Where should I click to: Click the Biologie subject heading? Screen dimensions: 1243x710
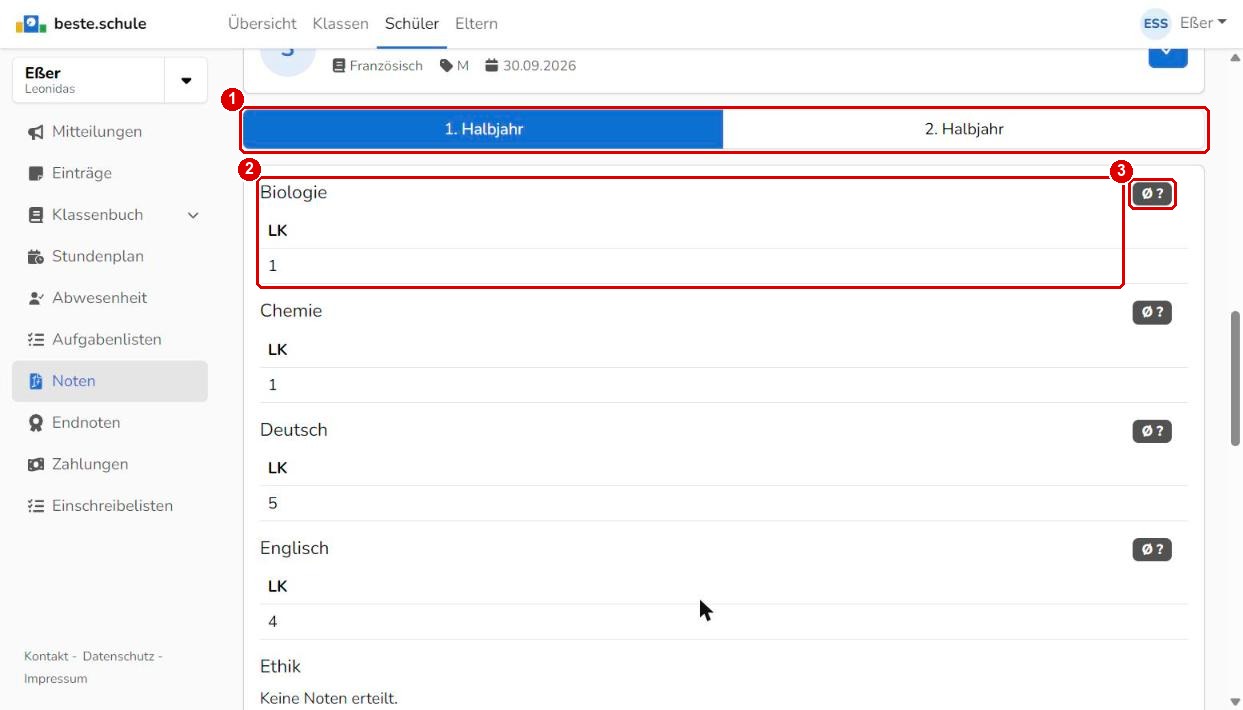pyautogui.click(x=293, y=192)
